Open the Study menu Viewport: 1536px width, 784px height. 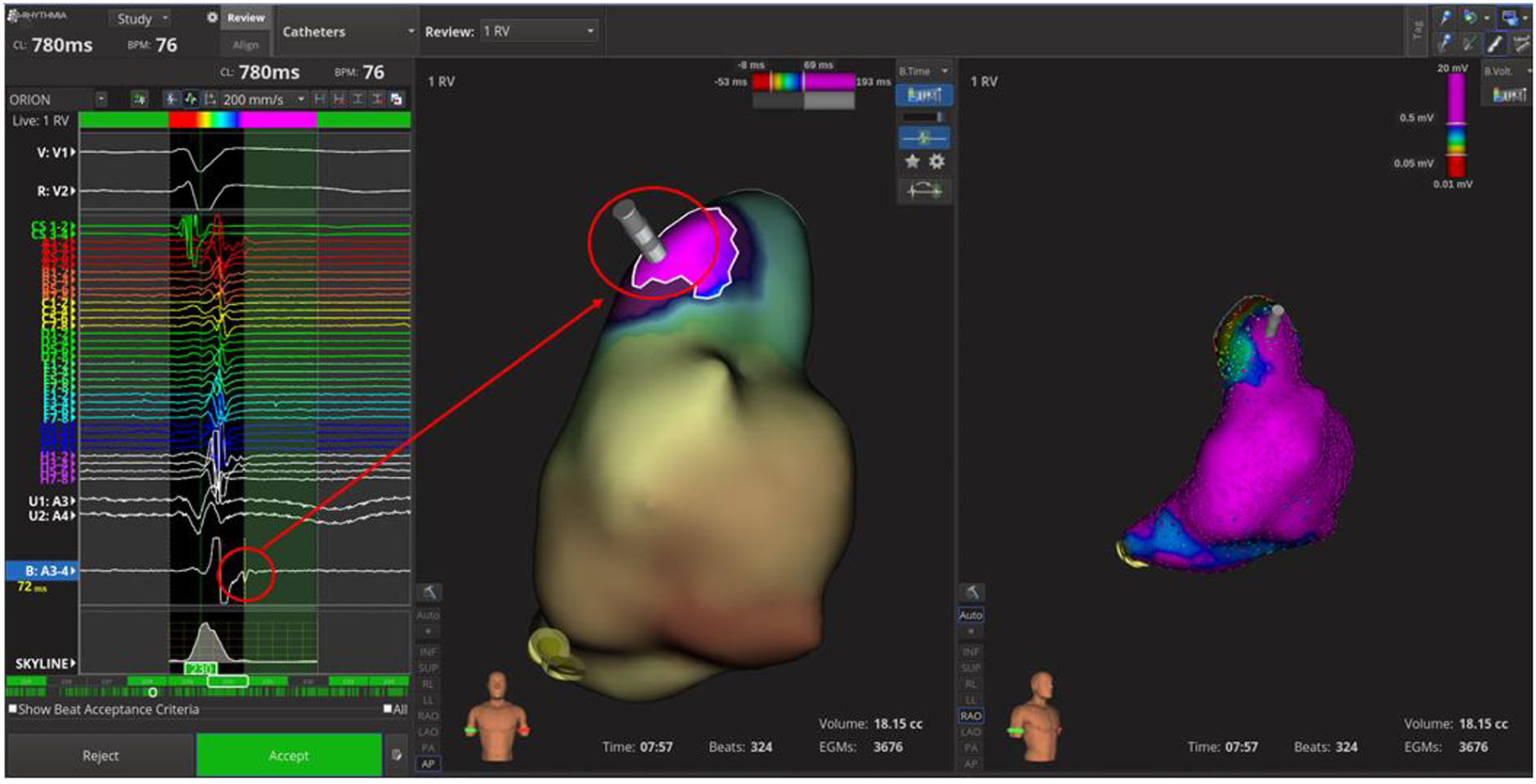pos(141,18)
